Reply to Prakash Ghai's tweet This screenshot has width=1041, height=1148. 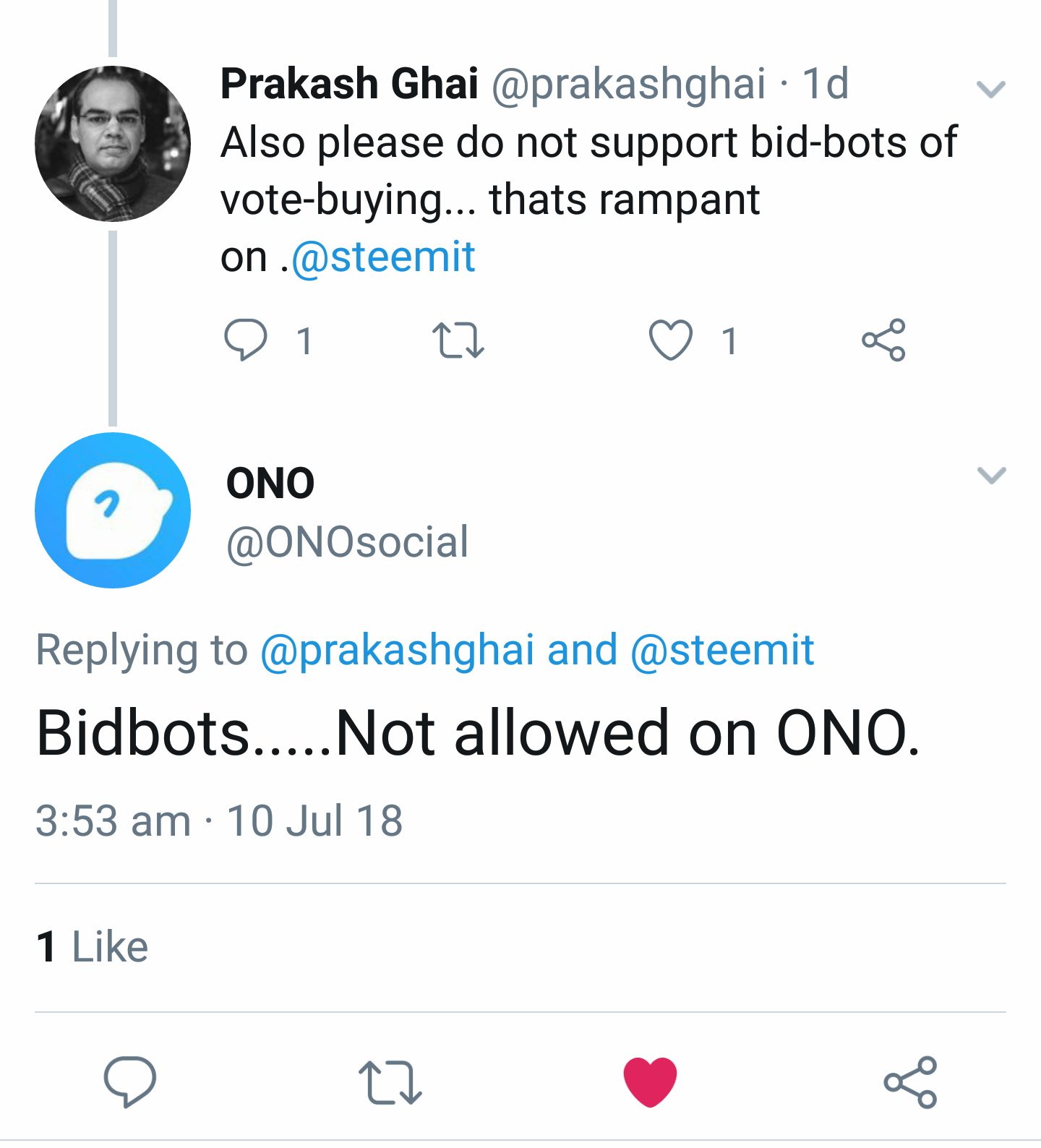tap(246, 340)
